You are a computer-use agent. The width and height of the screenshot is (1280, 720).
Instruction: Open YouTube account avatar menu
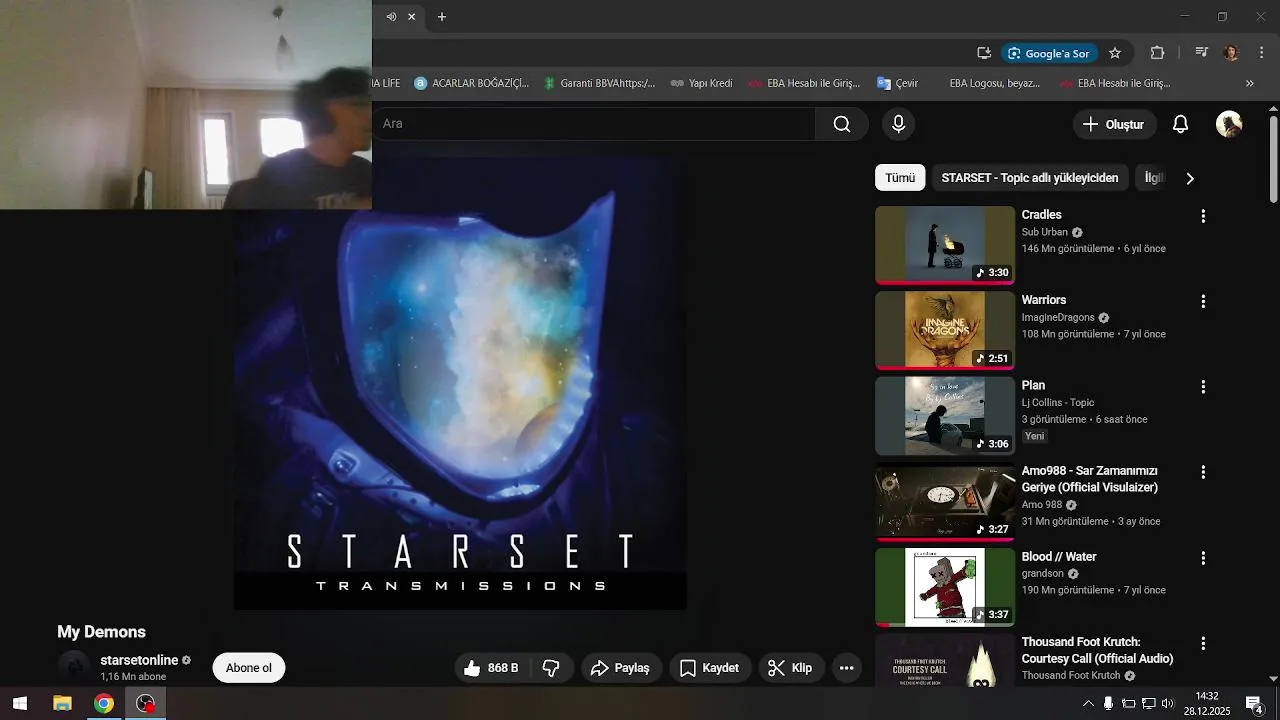[x=1229, y=124]
